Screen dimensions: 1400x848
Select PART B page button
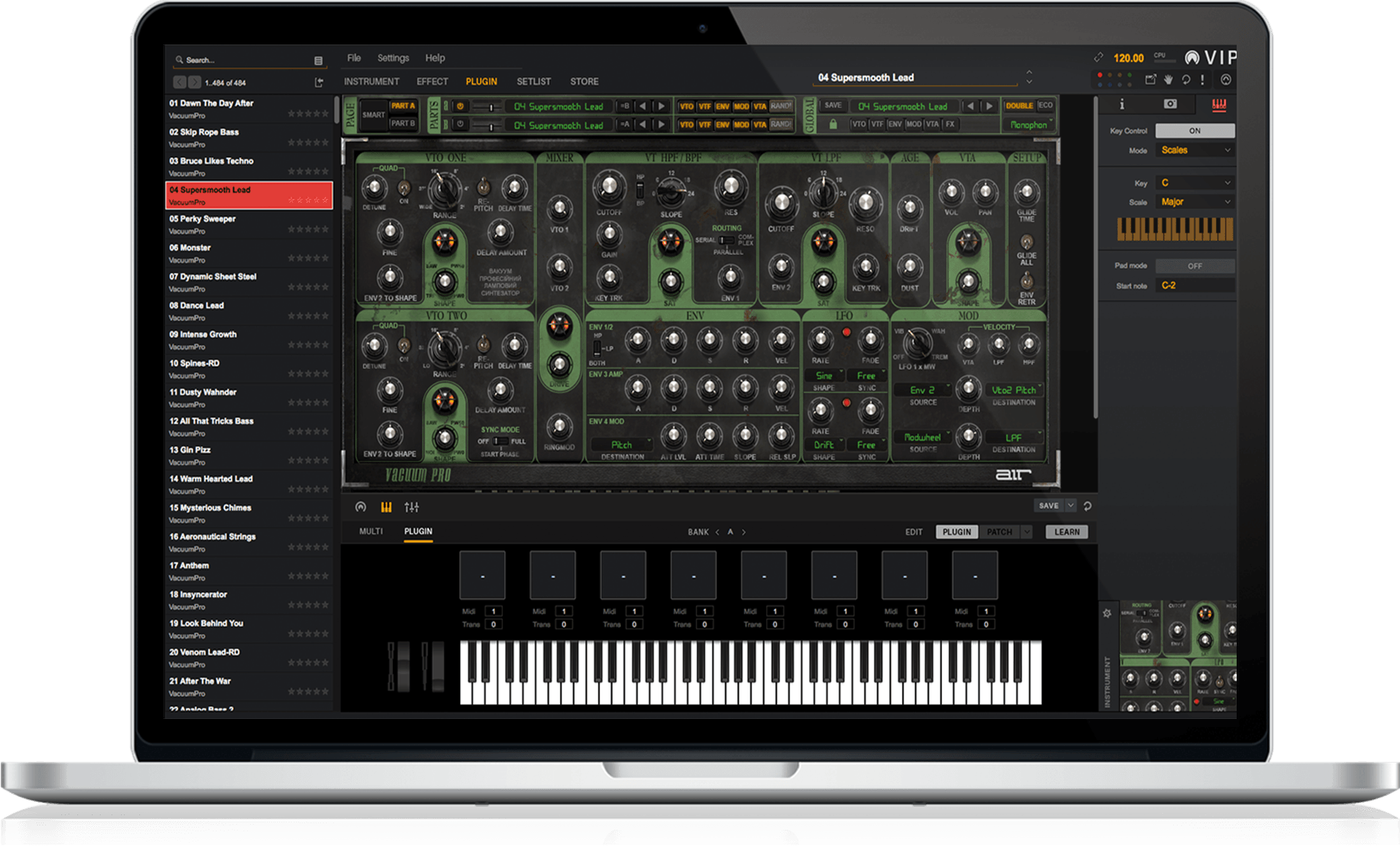point(402,124)
